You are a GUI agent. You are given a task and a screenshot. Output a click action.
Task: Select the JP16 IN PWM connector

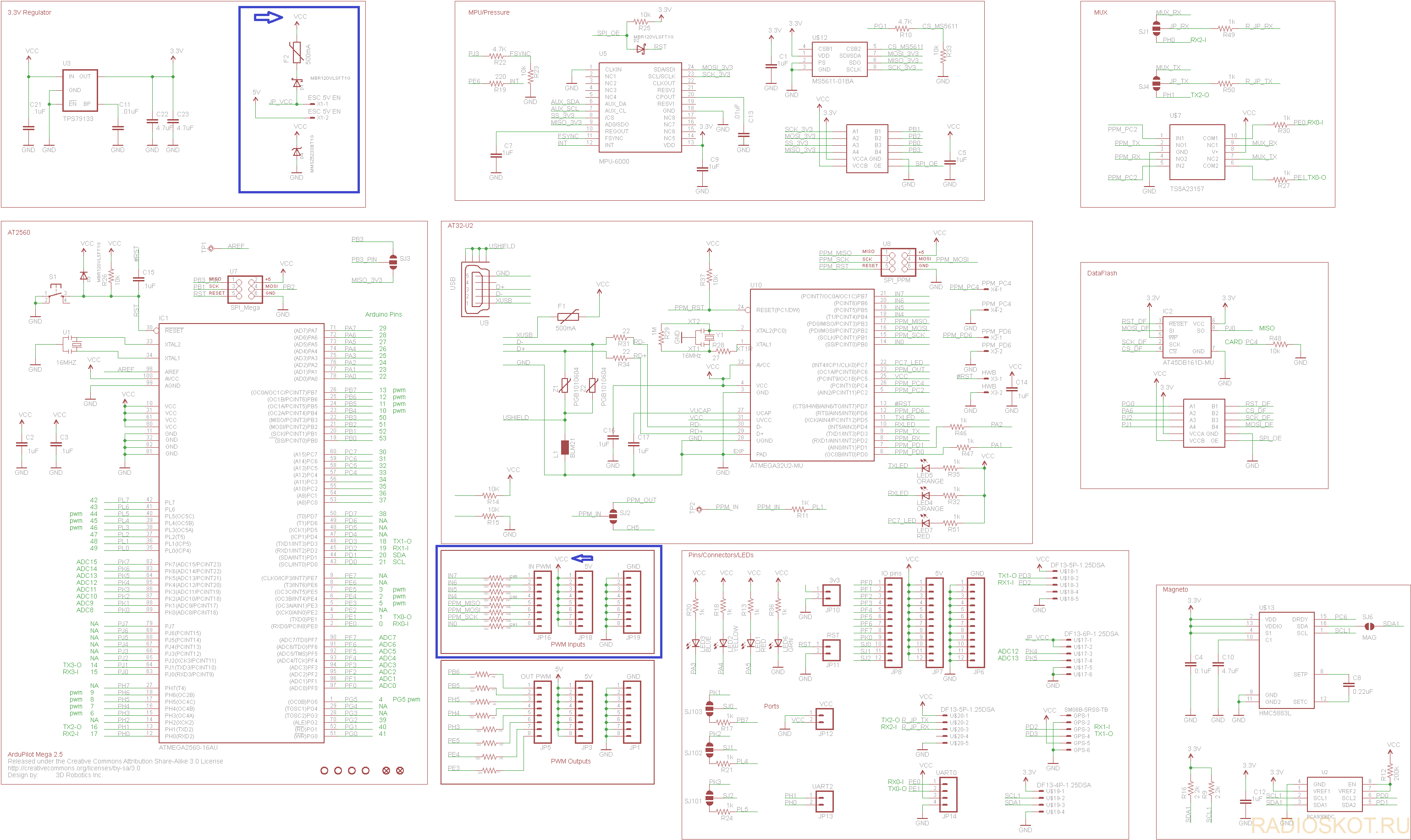click(542, 602)
